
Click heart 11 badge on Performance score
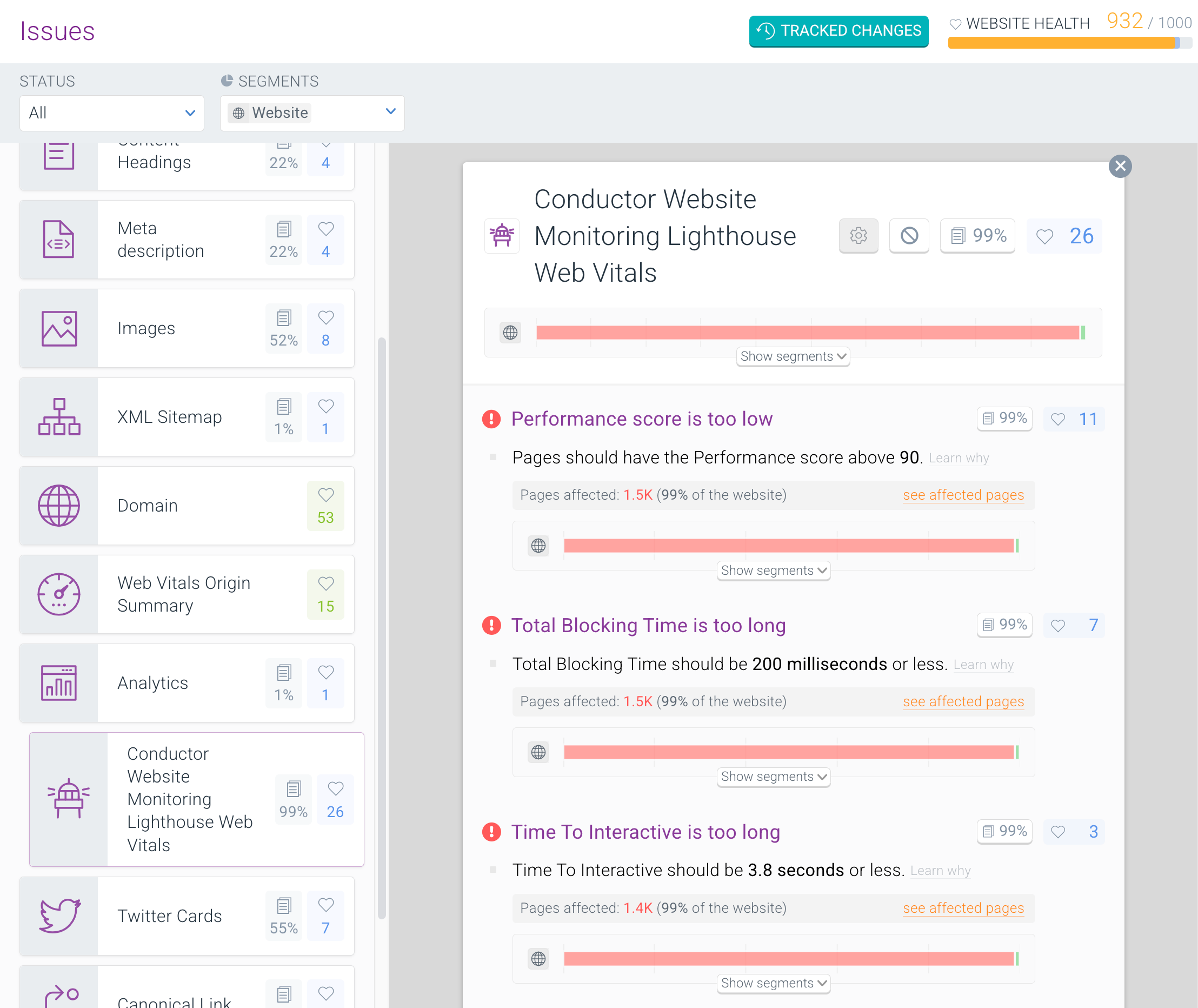(1074, 419)
